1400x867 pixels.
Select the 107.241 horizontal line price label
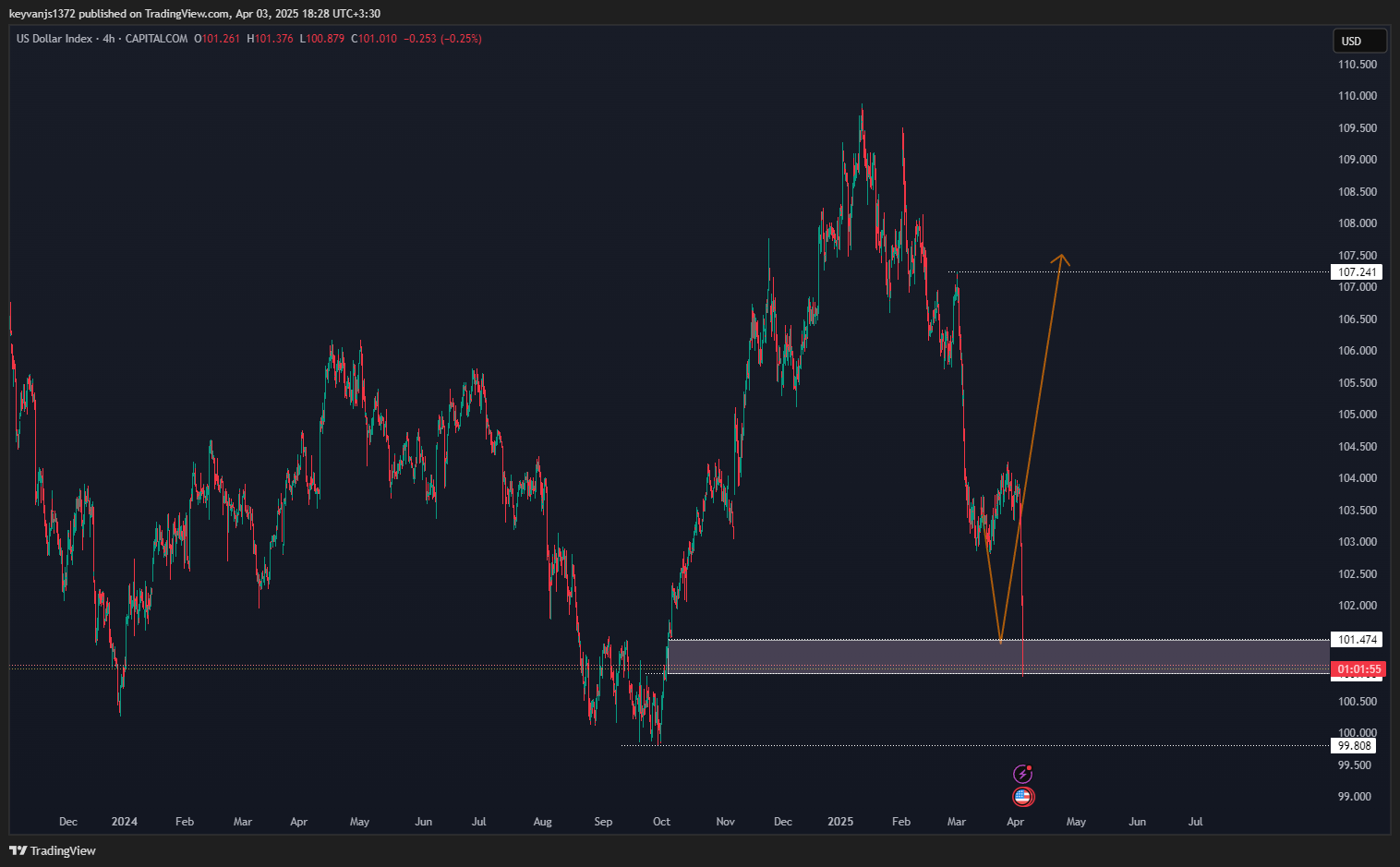pyautogui.click(x=1357, y=272)
